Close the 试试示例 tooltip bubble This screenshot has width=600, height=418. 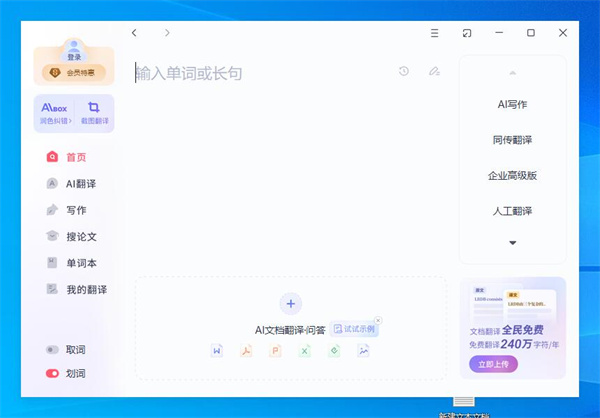coord(378,320)
